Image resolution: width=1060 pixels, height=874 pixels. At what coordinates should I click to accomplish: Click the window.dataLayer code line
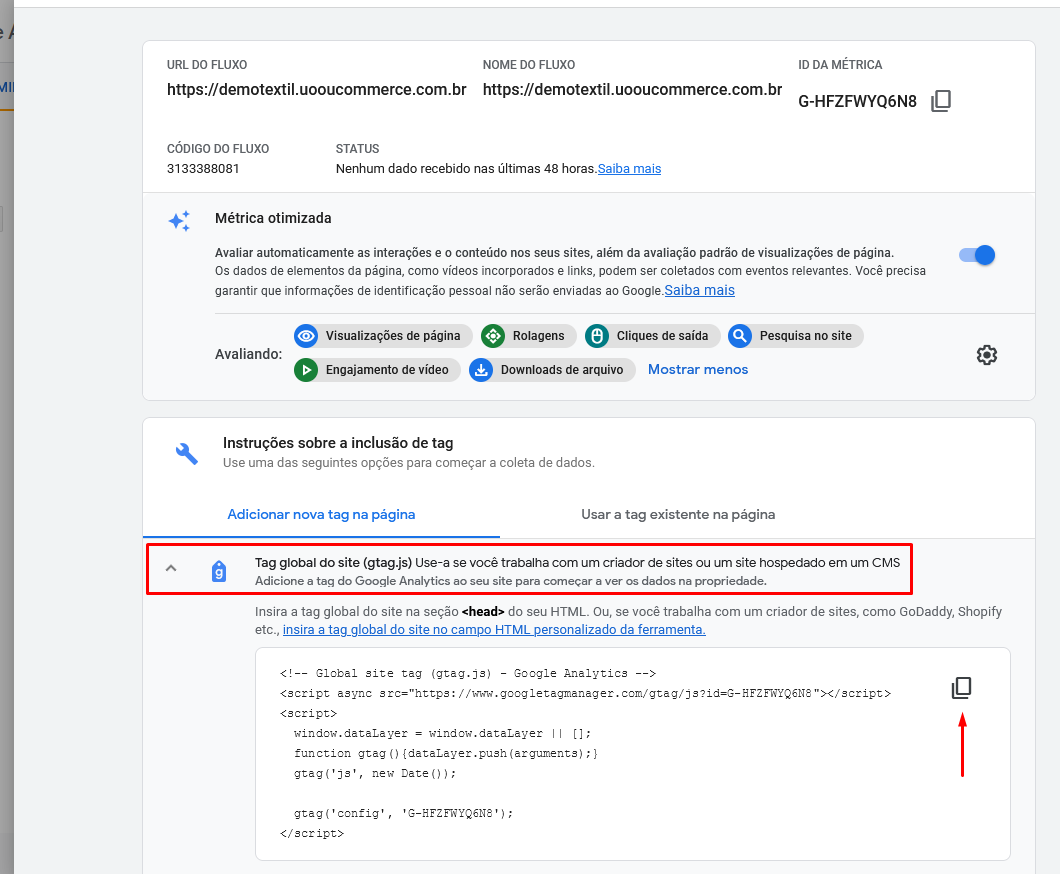point(442,733)
